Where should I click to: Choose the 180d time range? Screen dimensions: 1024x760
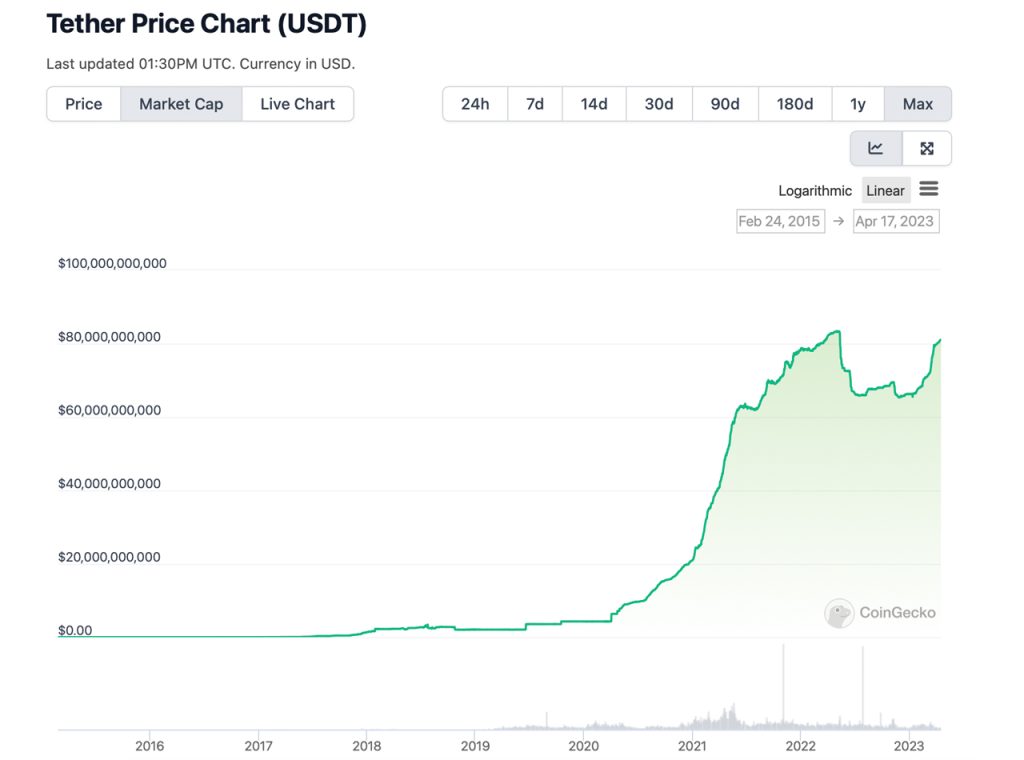click(x=794, y=103)
